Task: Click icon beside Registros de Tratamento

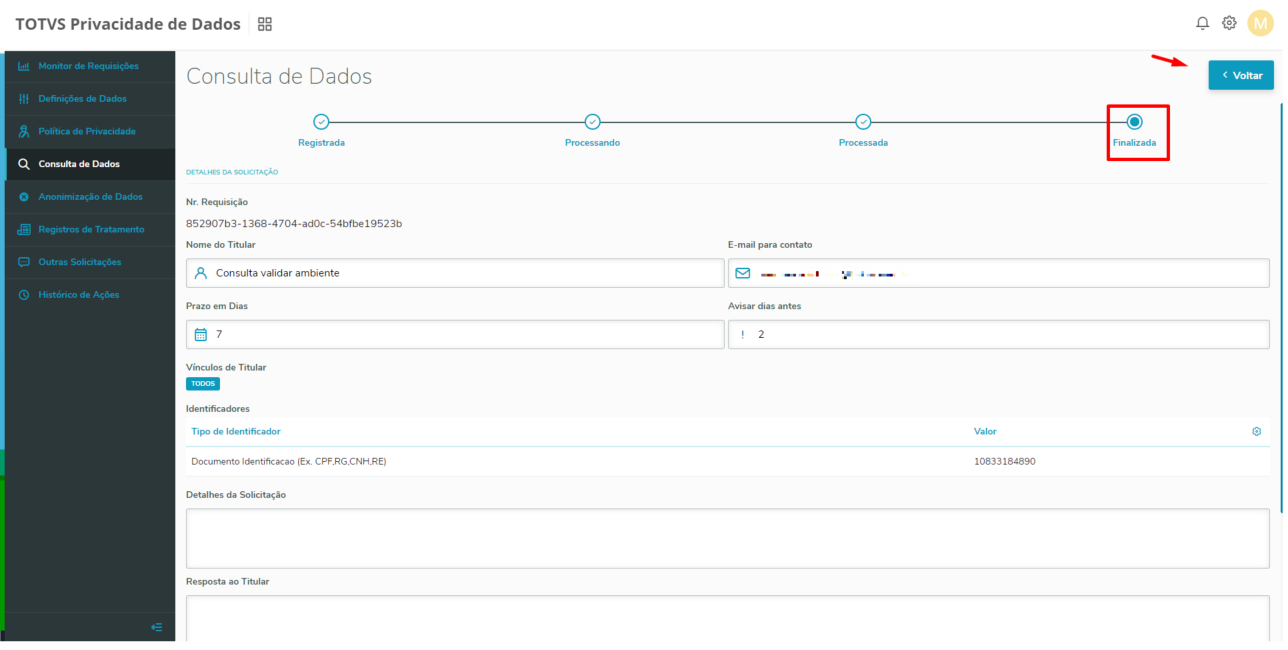Action: [24, 229]
